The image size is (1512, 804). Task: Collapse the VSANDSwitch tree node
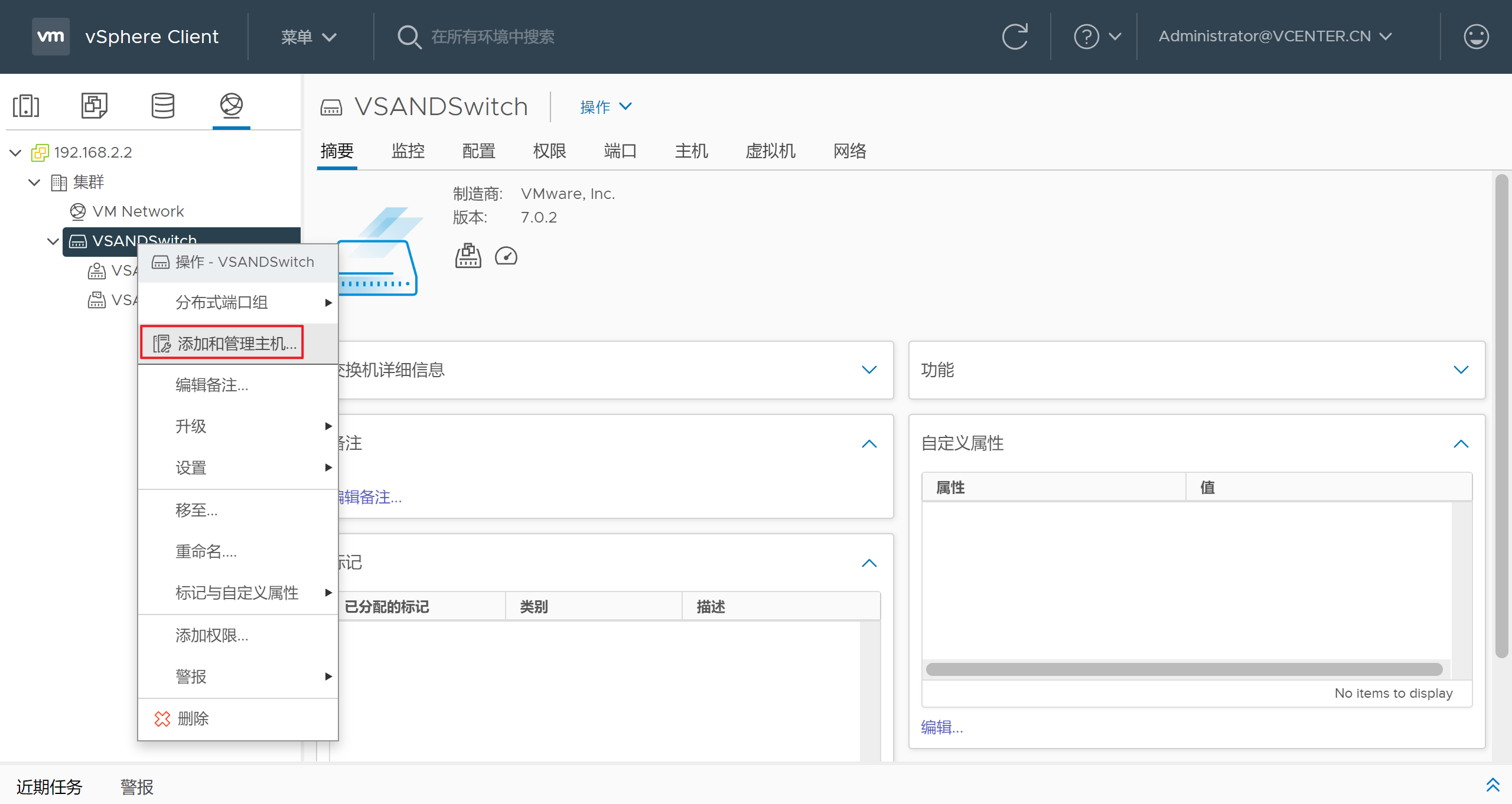point(53,241)
